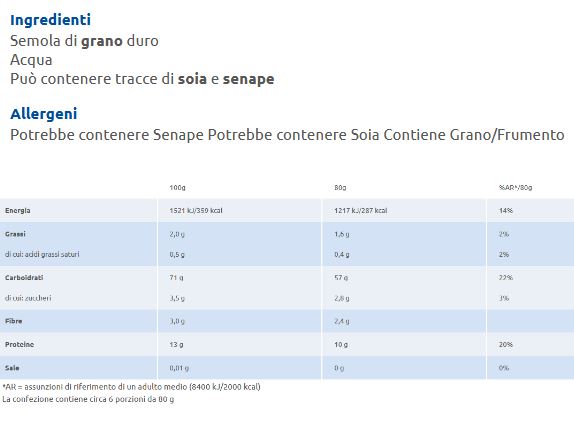Select the 'Semola di grano duro' ingredient line
The width and height of the screenshot is (574, 424).
point(84,41)
